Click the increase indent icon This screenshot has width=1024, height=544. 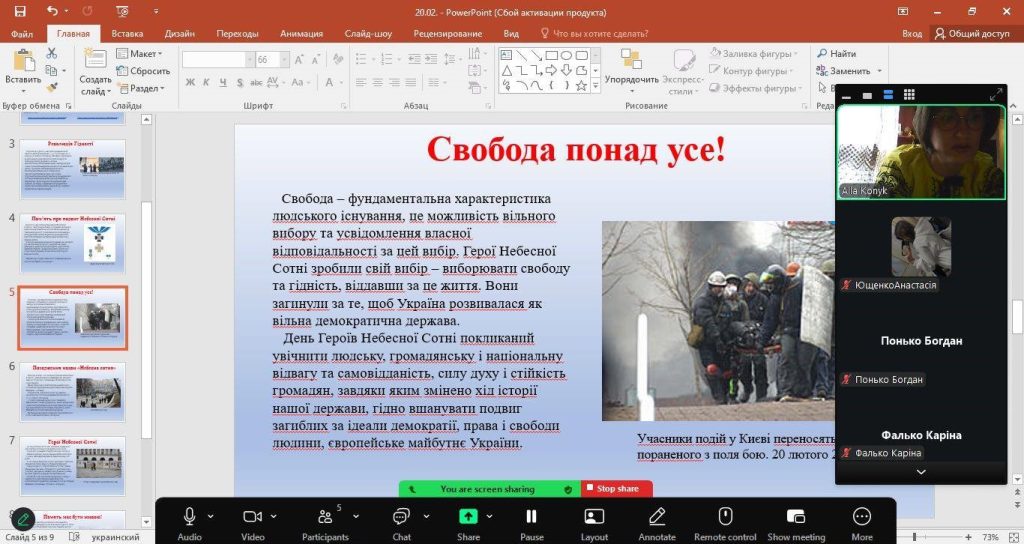tap(431, 59)
